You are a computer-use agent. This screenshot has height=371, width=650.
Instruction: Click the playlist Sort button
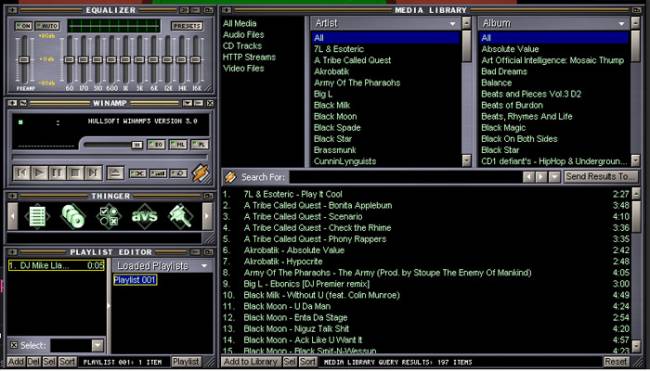pyautogui.click(x=67, y=362)
